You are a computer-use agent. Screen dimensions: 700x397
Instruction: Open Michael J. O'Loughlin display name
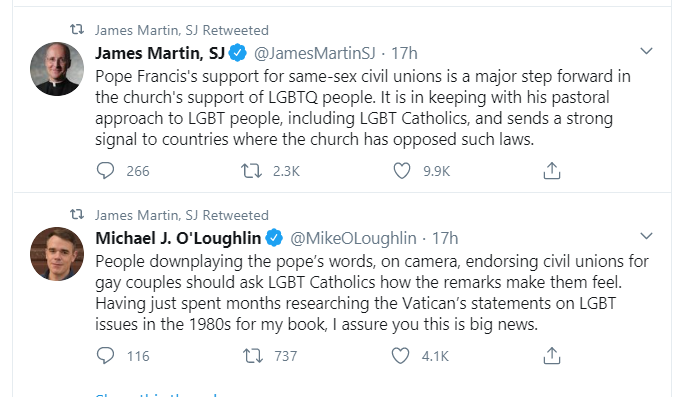178,238
